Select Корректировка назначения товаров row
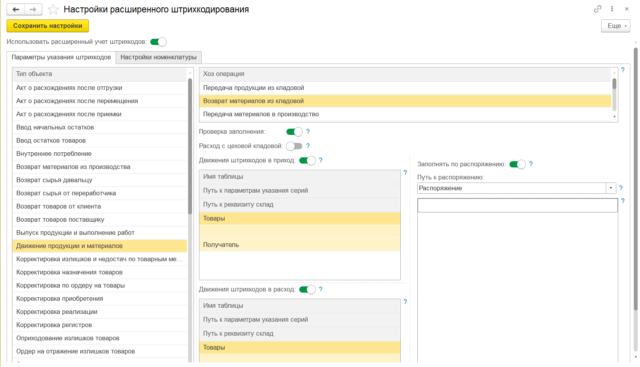Image resolution: width=640 pixels, height=367 pixels. pos(100,272)
